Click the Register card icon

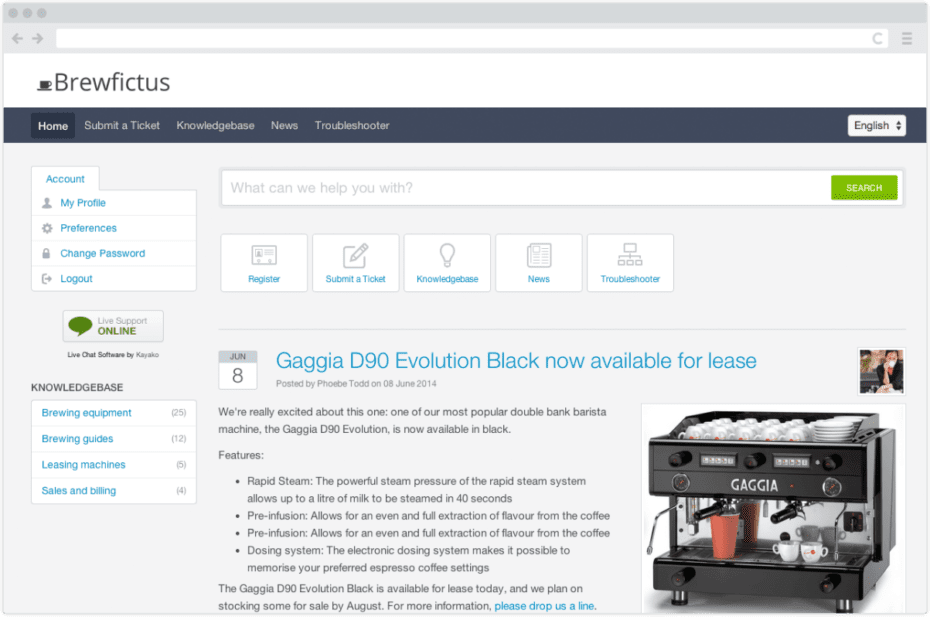pos(264,255)
